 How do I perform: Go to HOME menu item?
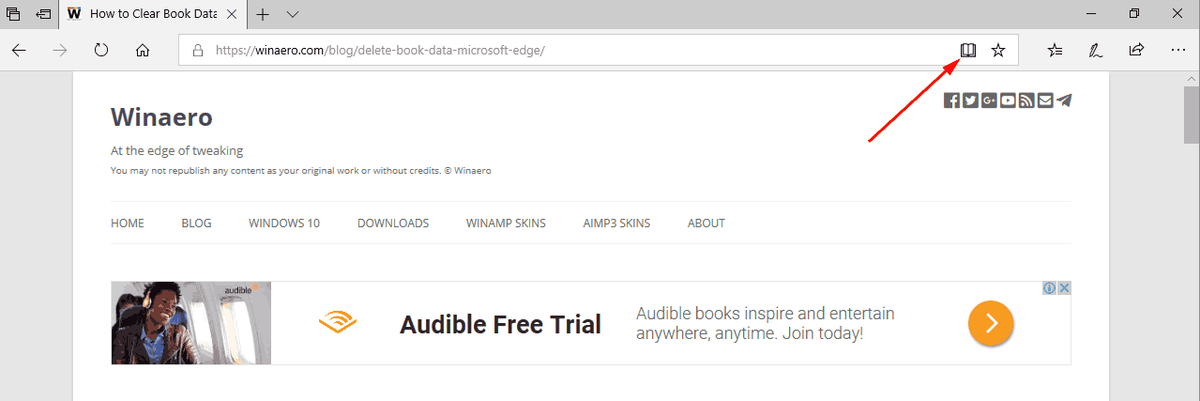click(127, 223)
